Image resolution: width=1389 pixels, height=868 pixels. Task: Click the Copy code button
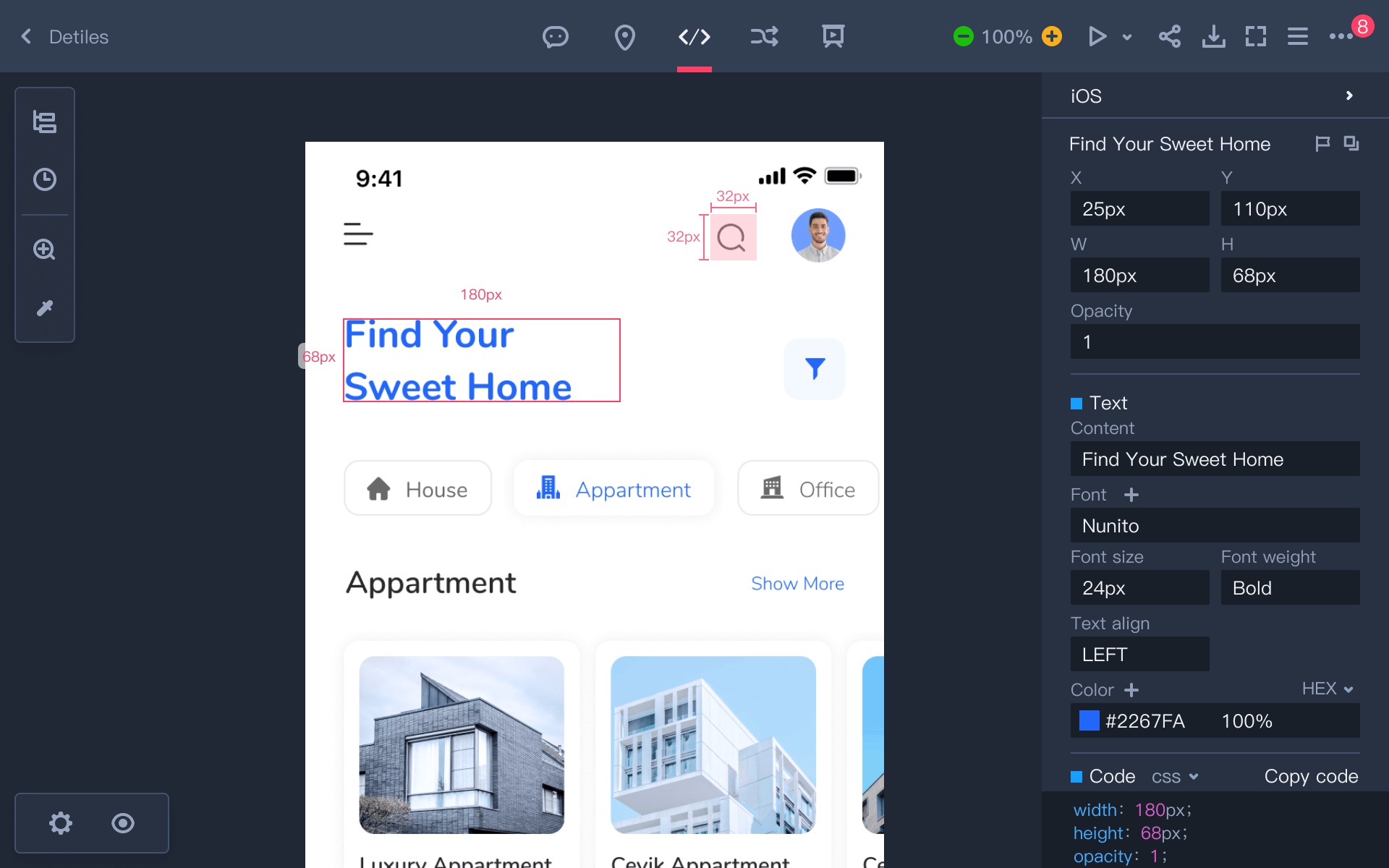point(1310,776)
